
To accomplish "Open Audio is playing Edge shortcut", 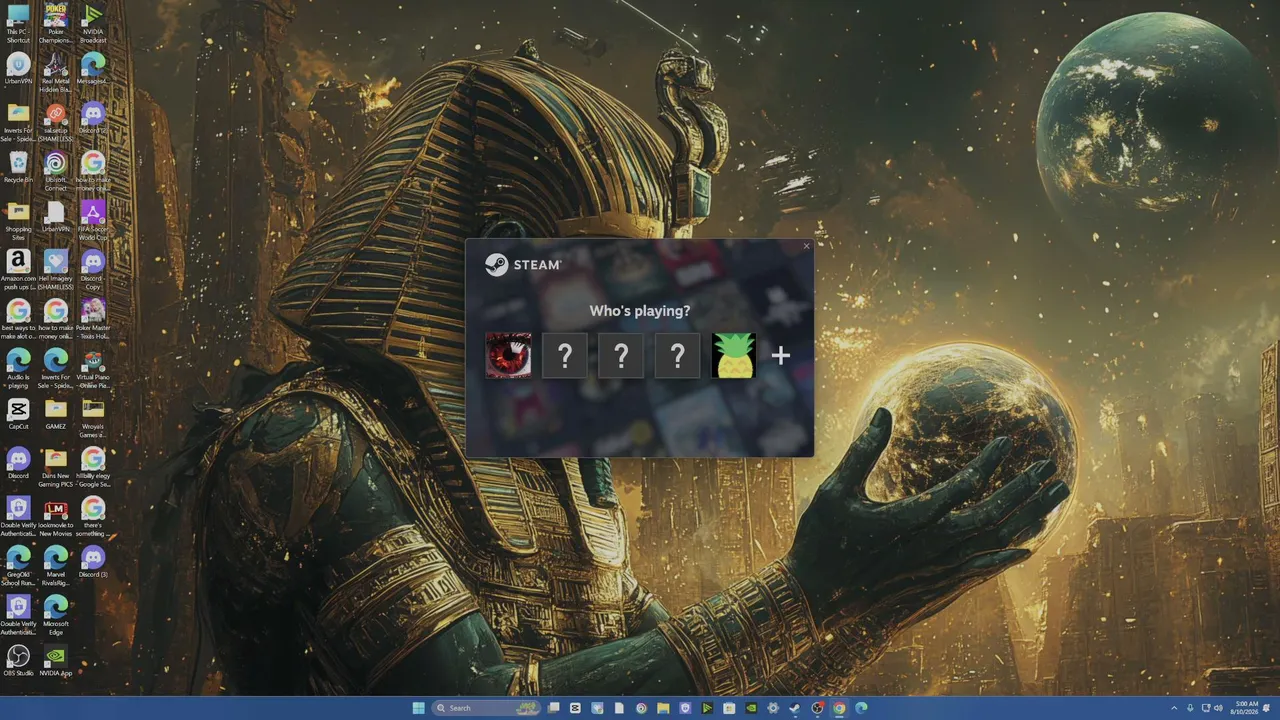I will coord(18,368).
